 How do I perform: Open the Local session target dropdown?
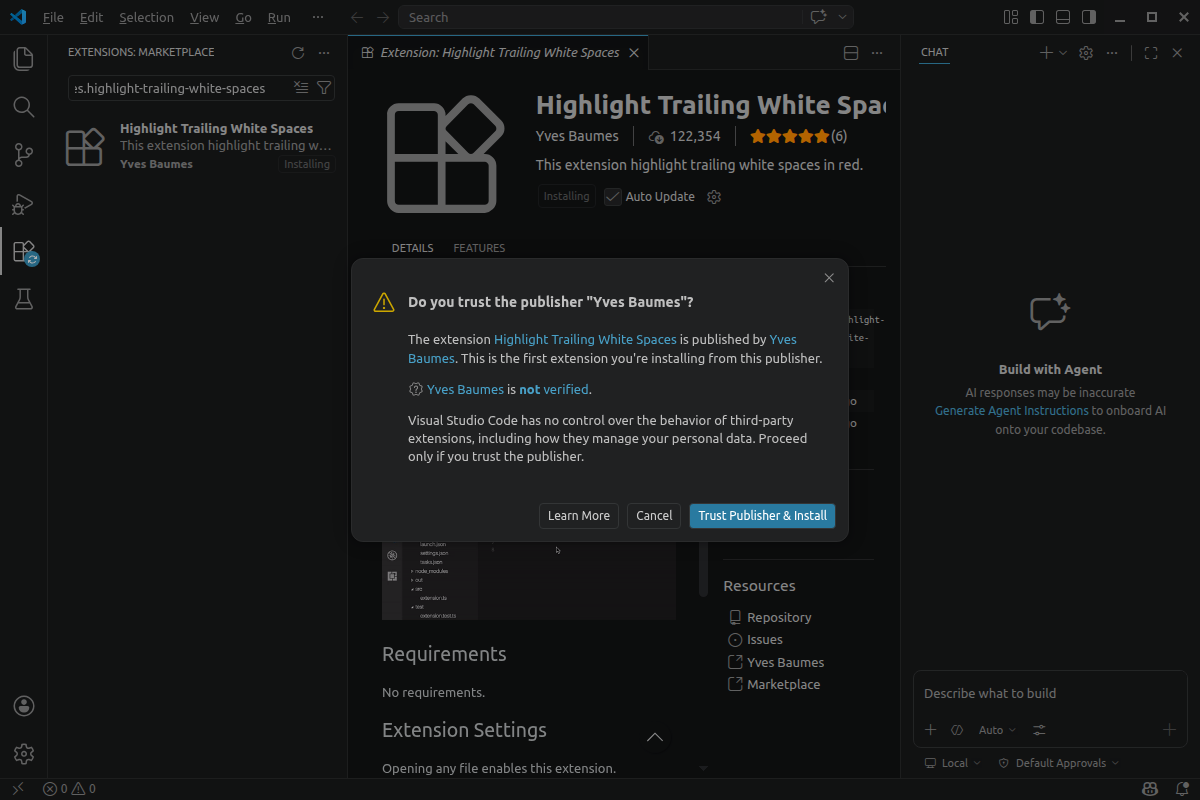click(x=952, y=763)
